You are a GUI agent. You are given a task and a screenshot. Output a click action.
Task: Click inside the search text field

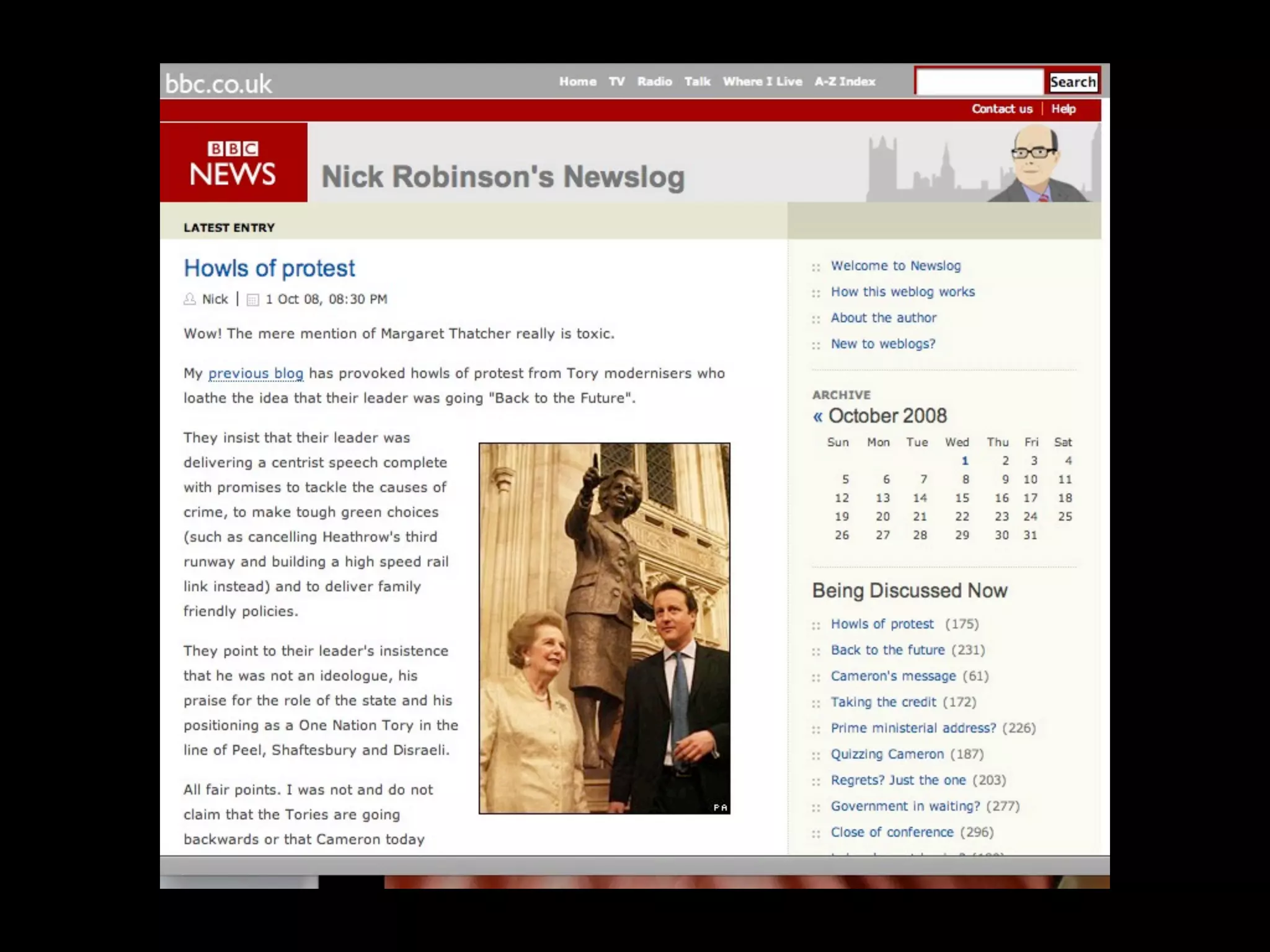tap(979, 82)
